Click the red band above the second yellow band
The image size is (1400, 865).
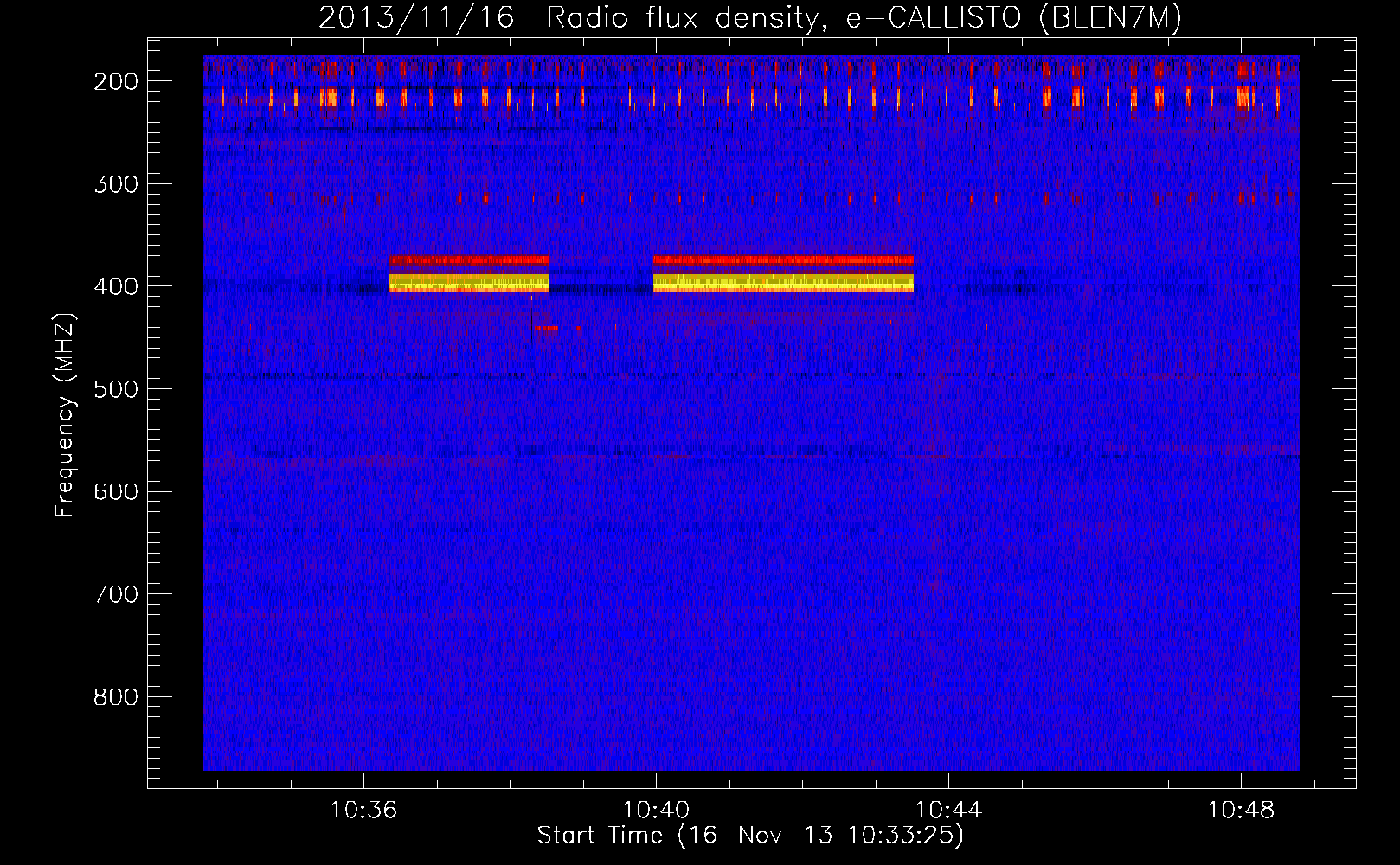tap(783, 259)
